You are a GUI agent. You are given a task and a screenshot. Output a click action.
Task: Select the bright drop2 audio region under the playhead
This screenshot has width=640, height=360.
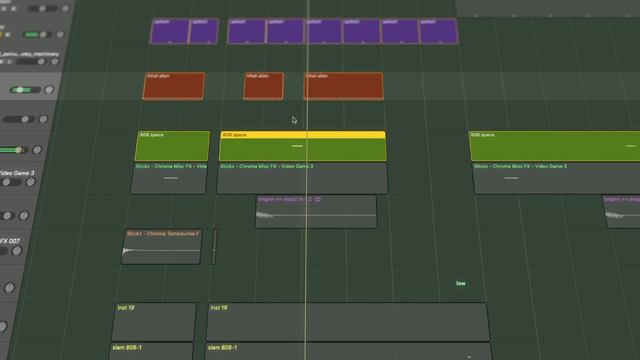pos(316,212)
